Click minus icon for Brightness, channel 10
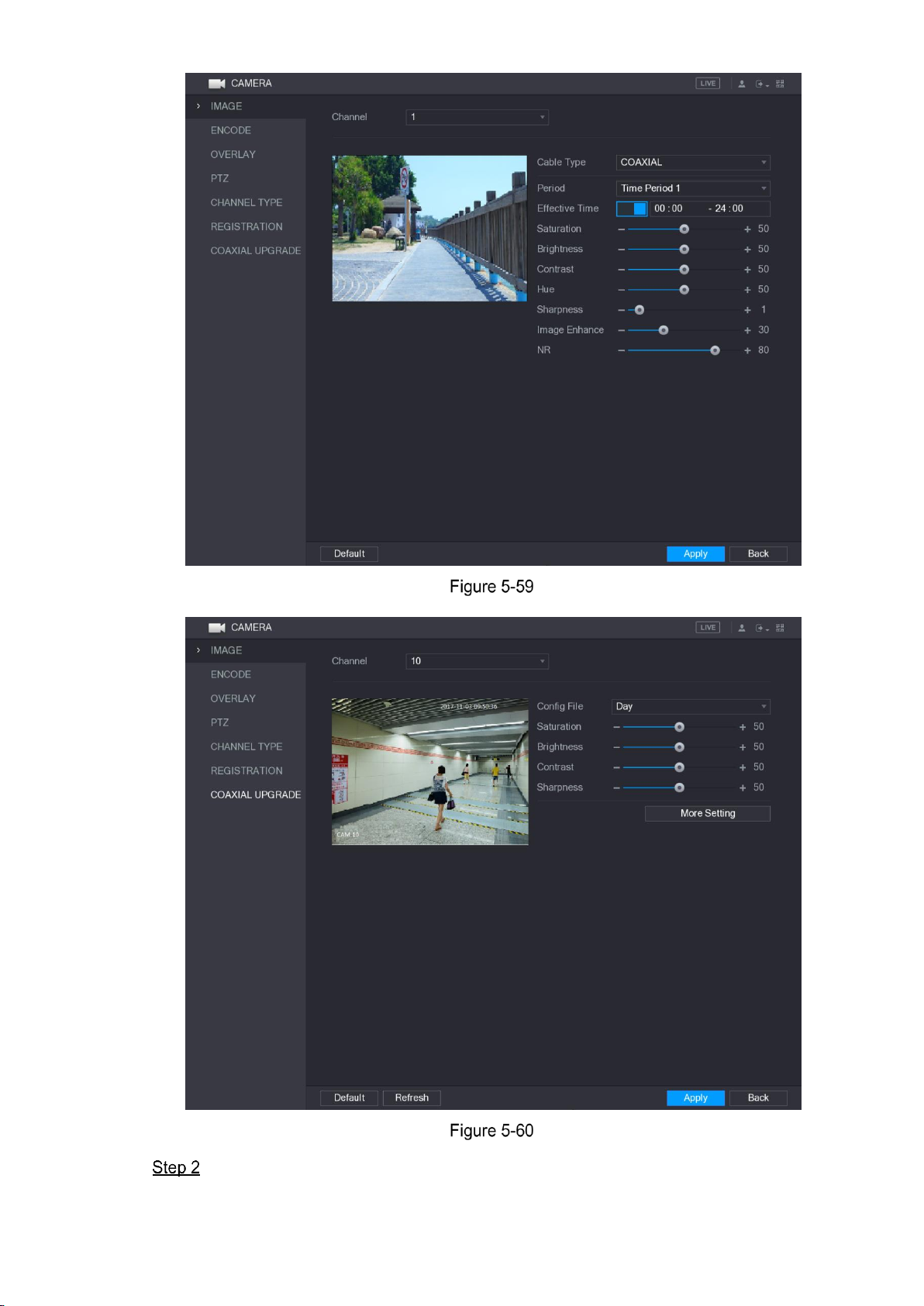Screen dimensions: 924x1306 (616, 747)
